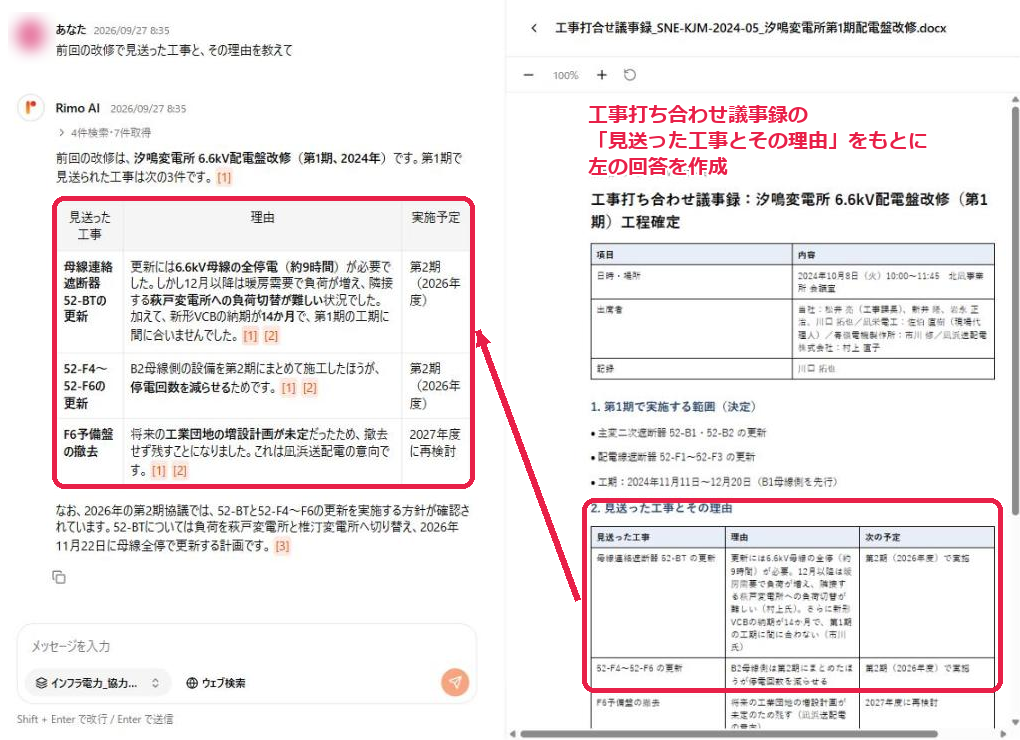1020x740 pixels.
Task: Click the user message 前回の改修で見送った工事と、その理由を教えて
Action: [174, 50]
